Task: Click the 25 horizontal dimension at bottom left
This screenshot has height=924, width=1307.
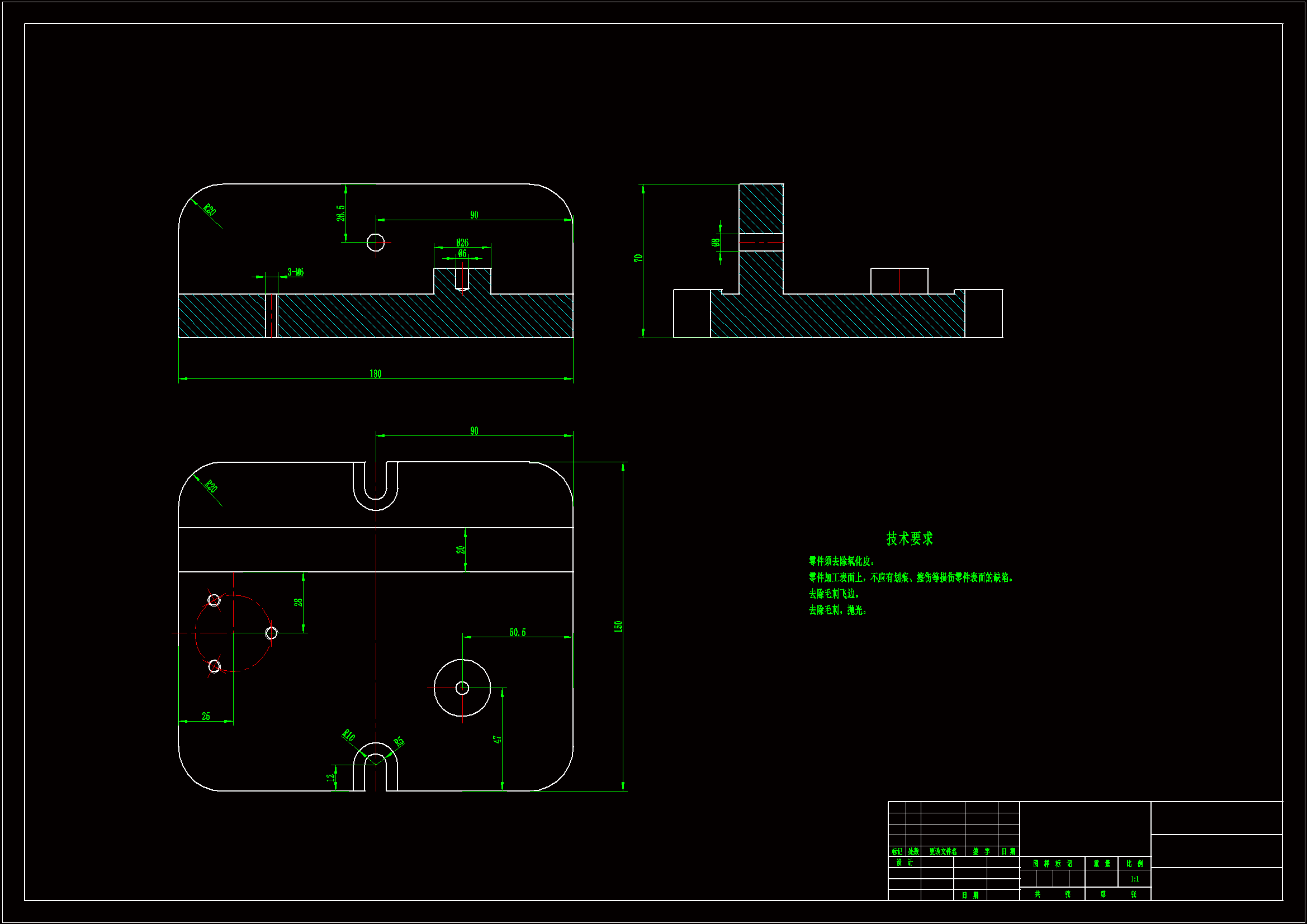Action: coord(206,716)
